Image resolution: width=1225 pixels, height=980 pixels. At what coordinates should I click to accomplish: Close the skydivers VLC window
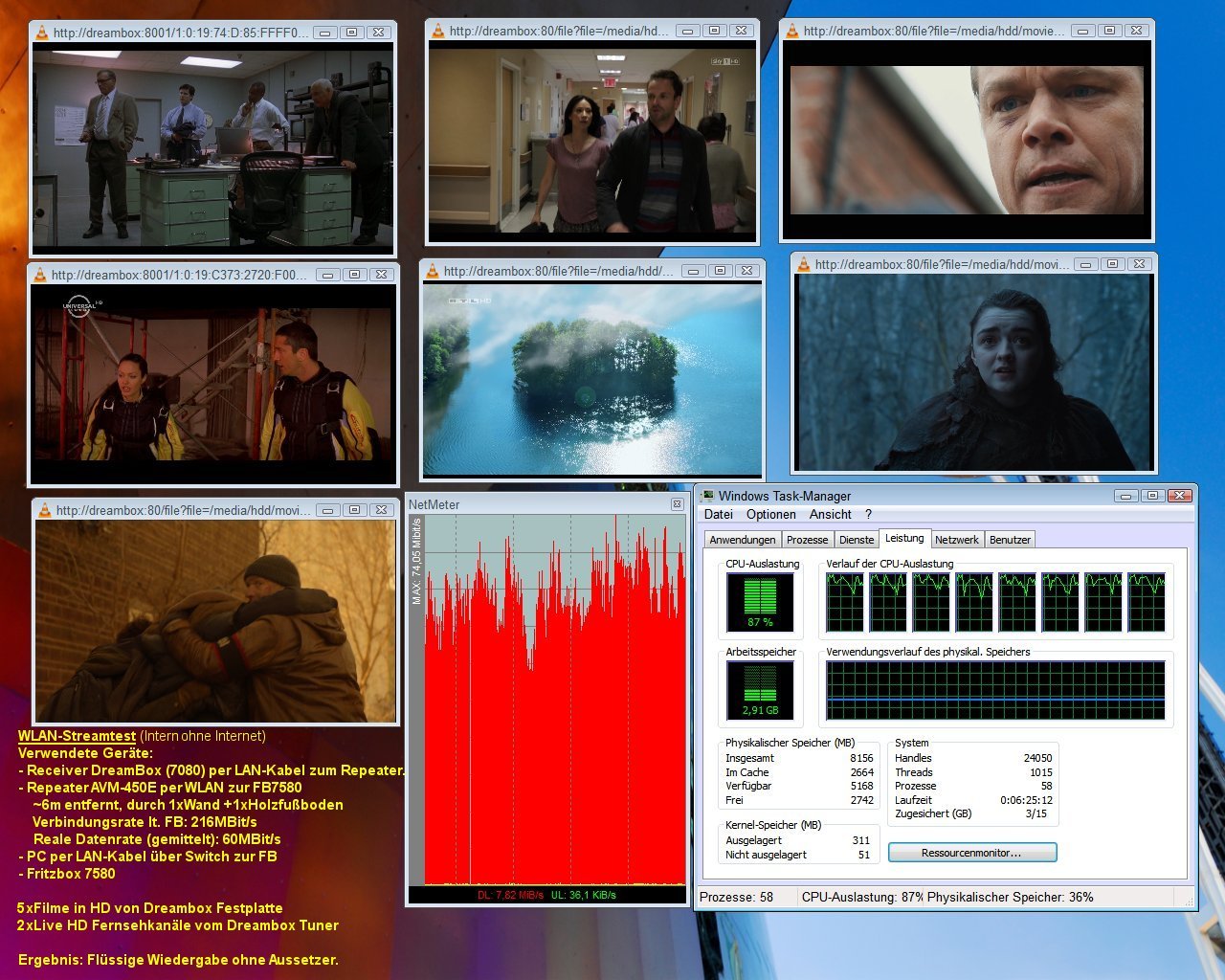tap(381, 275)
